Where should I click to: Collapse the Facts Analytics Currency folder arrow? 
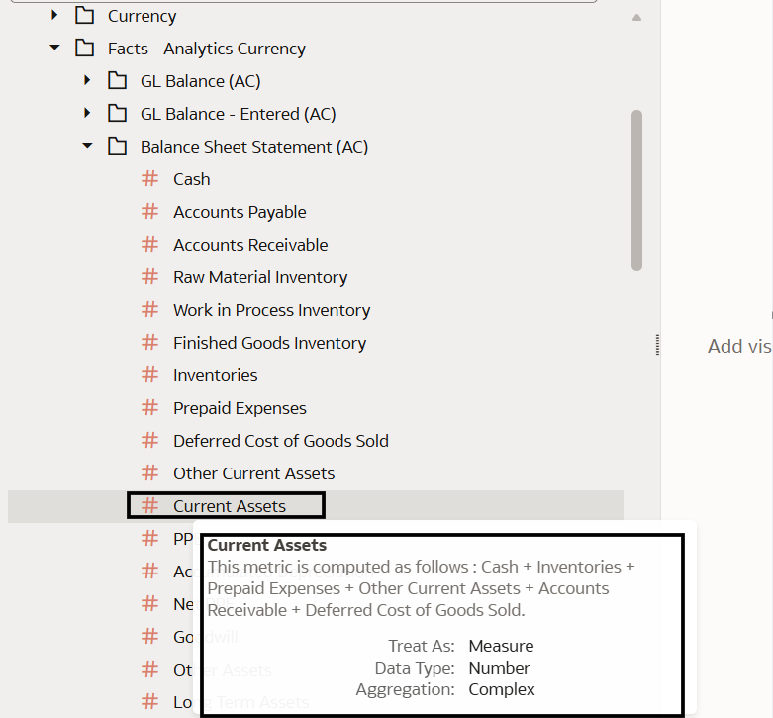(x=54, y=48)
